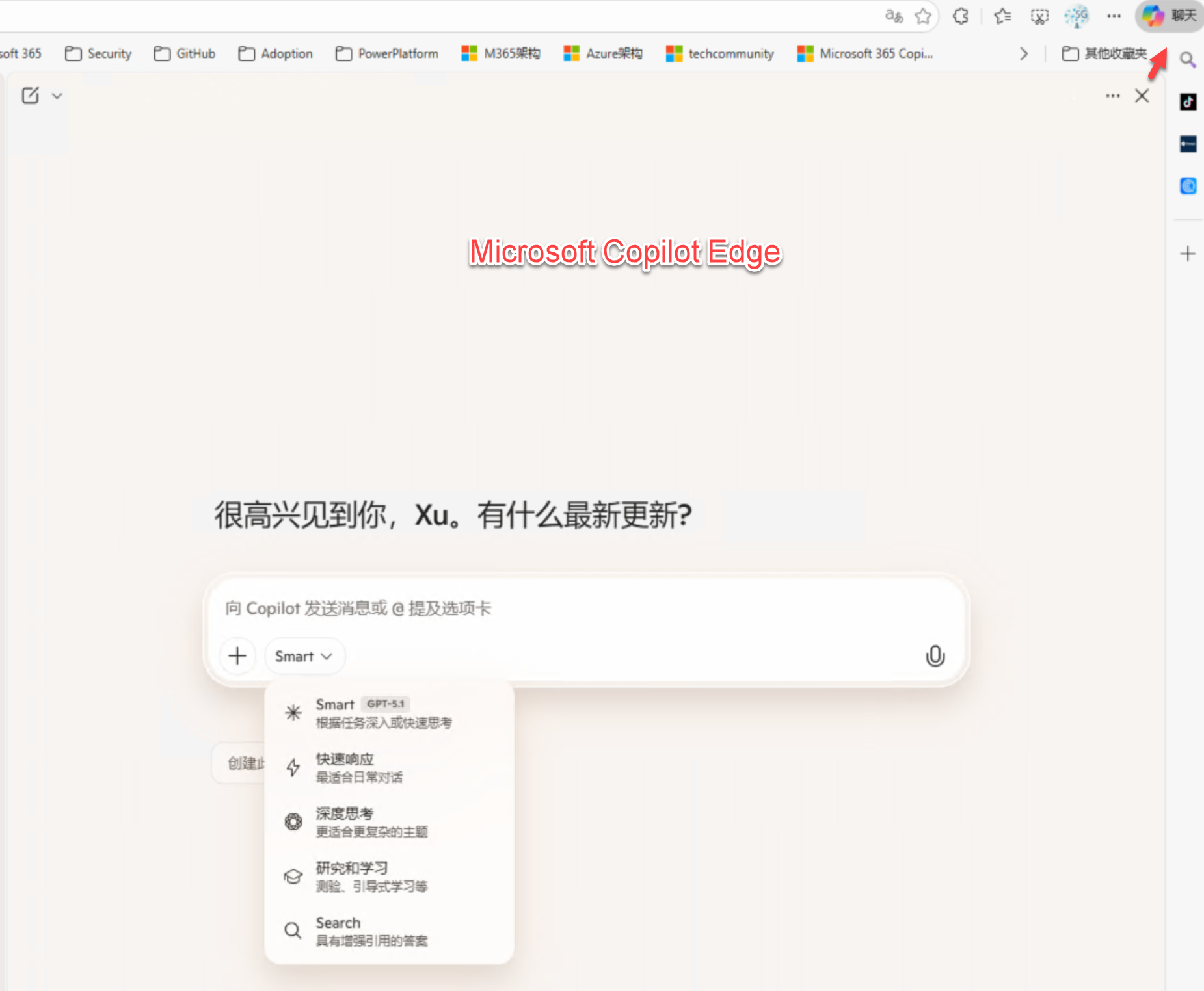Open the GitHub bookmarks folder
1204x991 pixels.
click(185, 54)
